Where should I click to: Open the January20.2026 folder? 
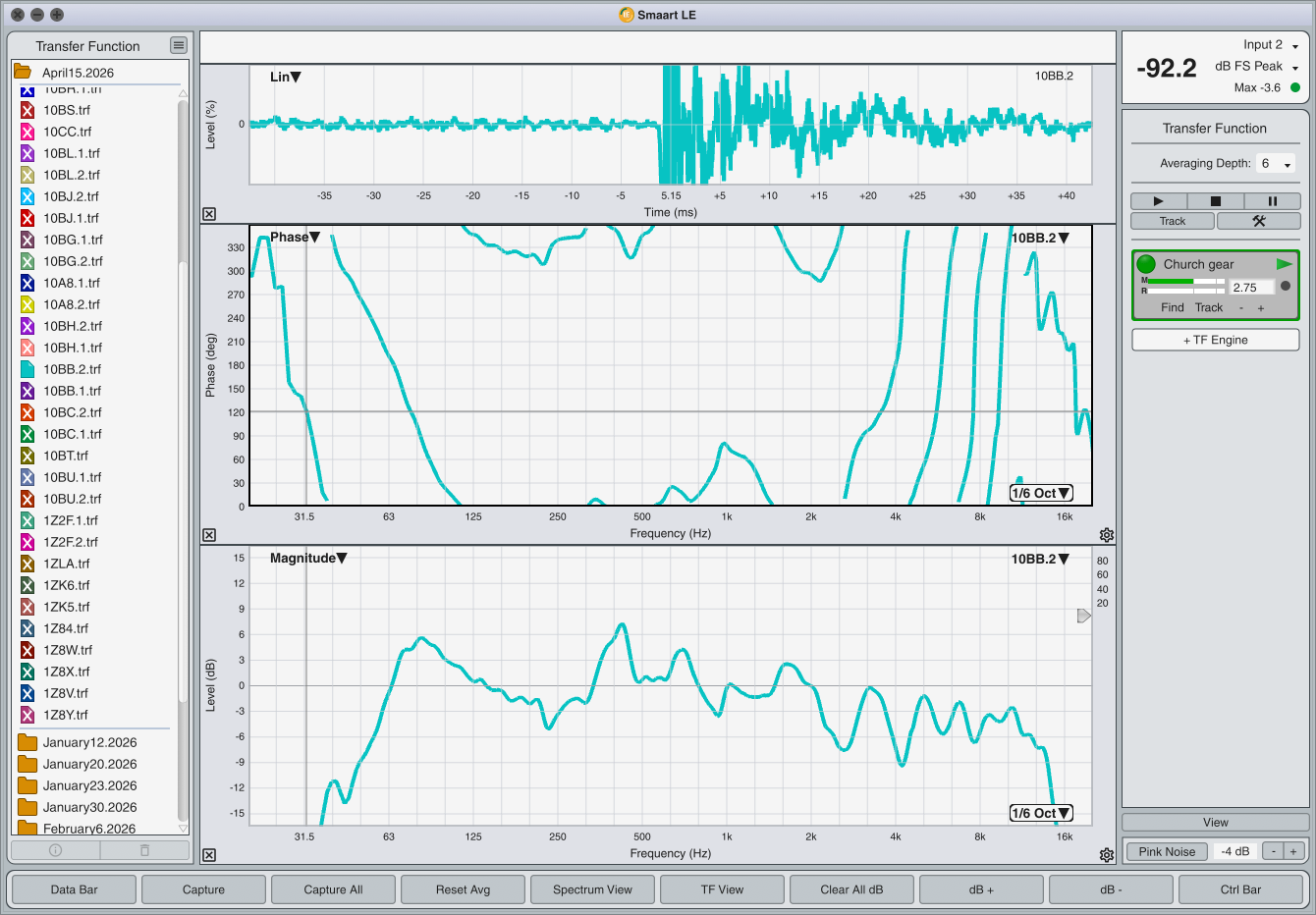coord(89,764)
